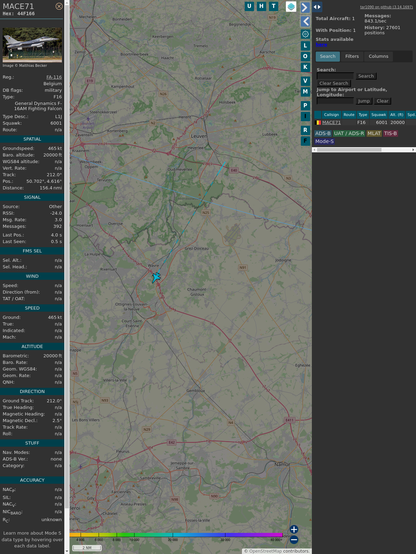Click the TIS-B legend label
The height and width of the screenshot is (554, 416).
(390, 134)
